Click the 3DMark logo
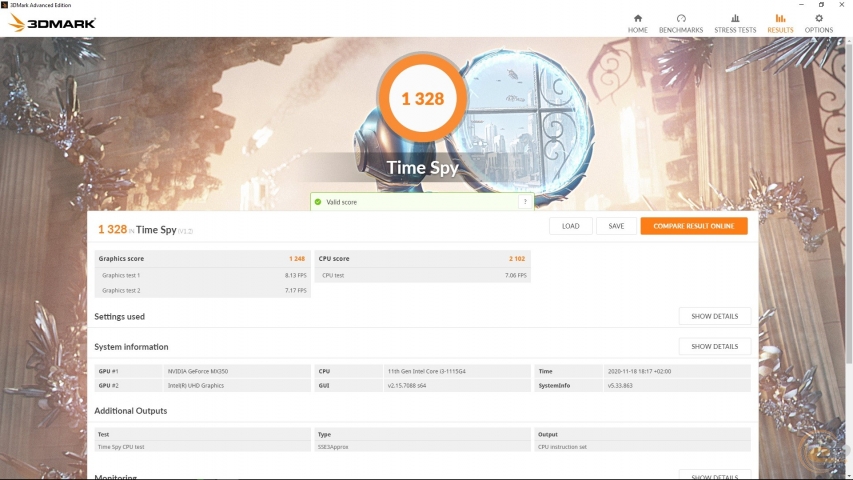Image resolution: width=853 pixels, height=480 pixels. [52, 23]
